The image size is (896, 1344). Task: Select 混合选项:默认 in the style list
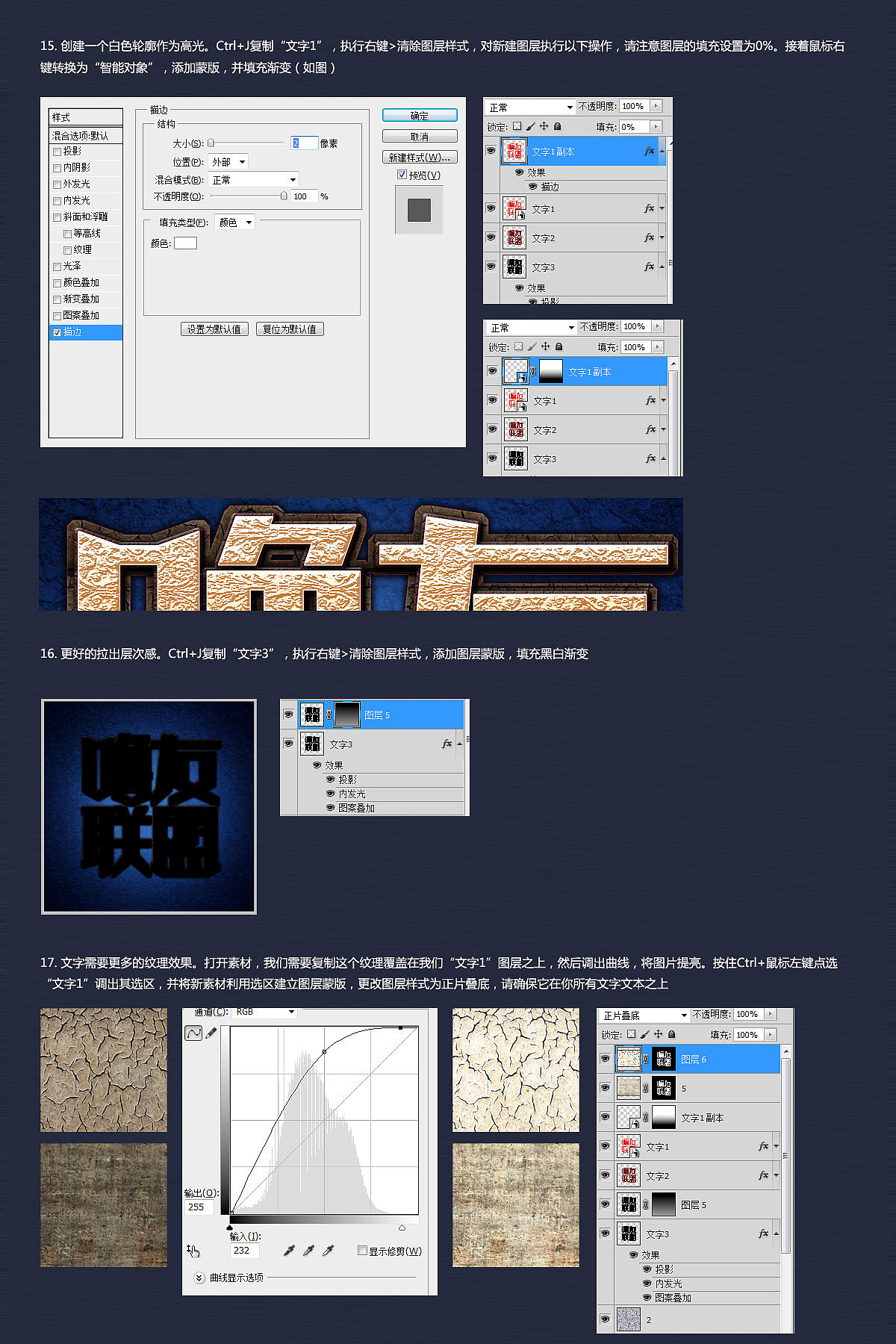point(86,135)
